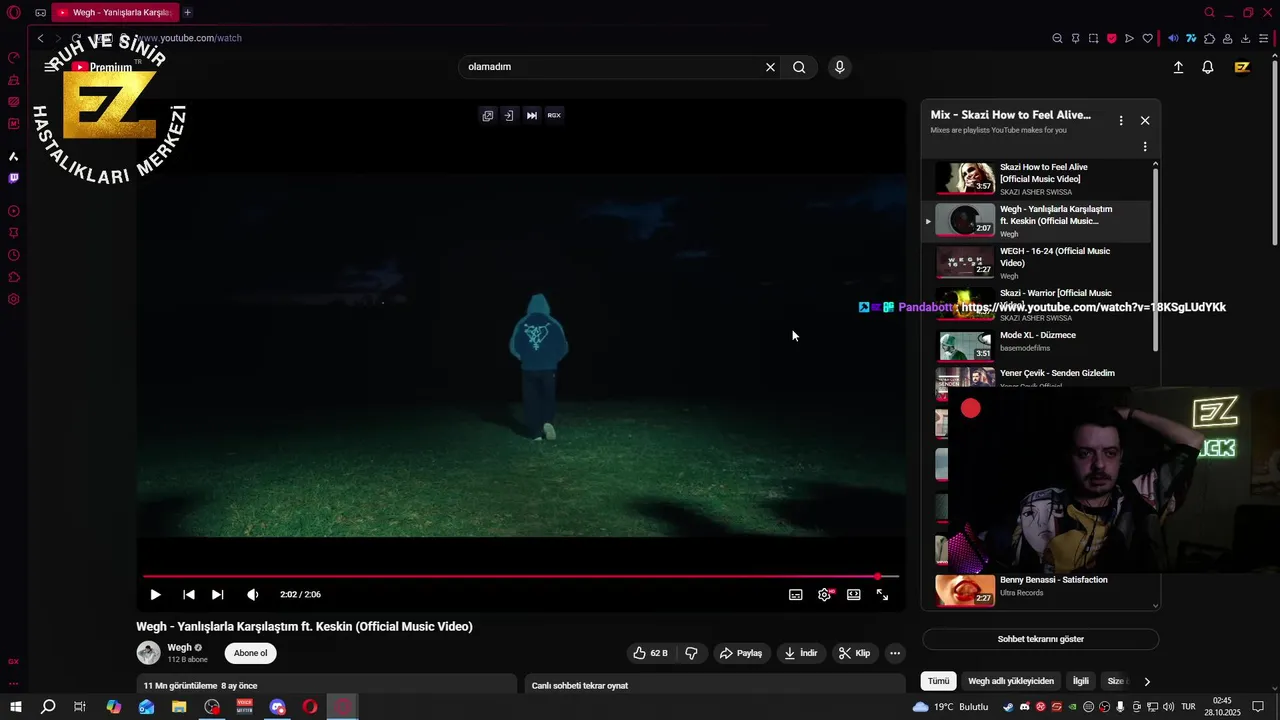Open the video player settings gear
This screenshot has height=720, width=1280.
pos(825,594)
